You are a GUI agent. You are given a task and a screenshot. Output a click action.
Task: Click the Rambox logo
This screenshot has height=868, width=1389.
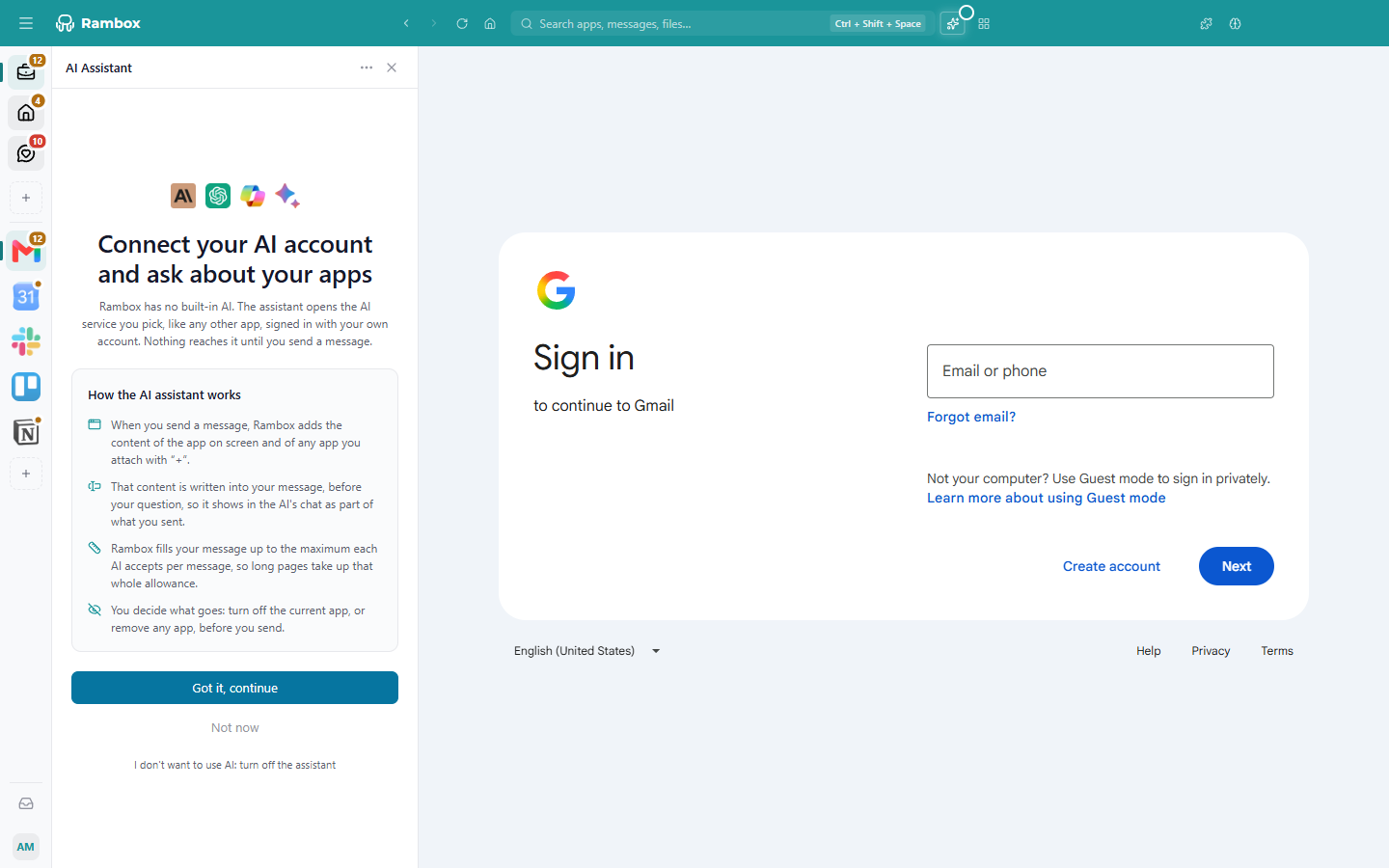pos(98,23)
